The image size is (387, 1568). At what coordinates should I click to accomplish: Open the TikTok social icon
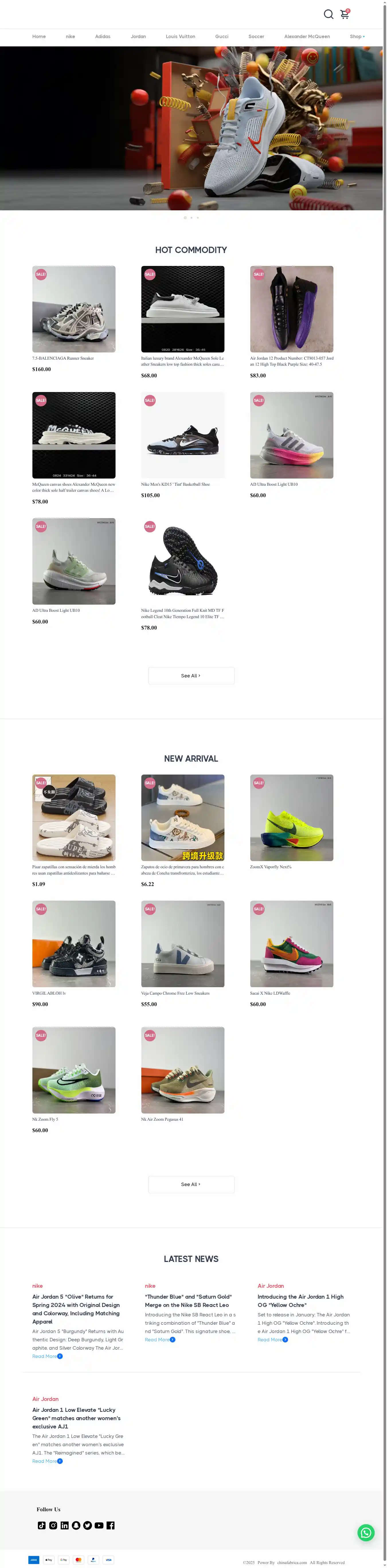tap(41, 1525)
